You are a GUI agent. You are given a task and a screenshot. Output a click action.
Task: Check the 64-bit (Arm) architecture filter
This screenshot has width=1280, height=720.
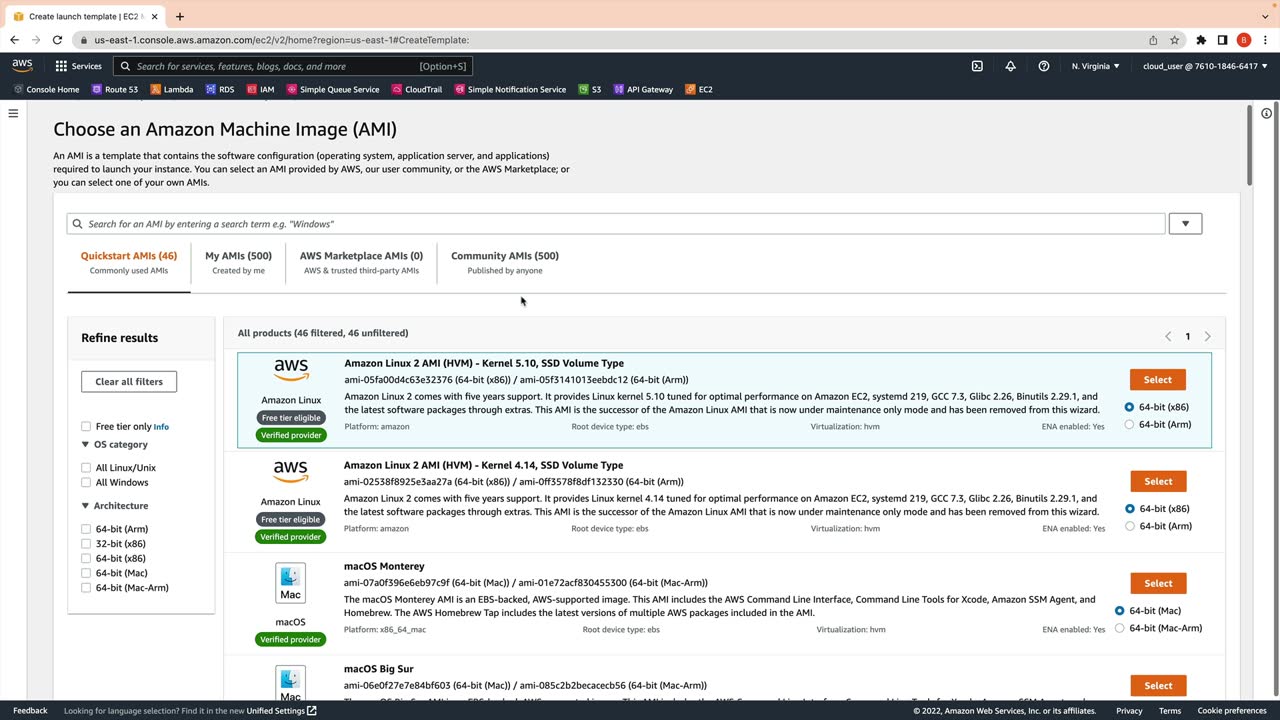point(86,529)
